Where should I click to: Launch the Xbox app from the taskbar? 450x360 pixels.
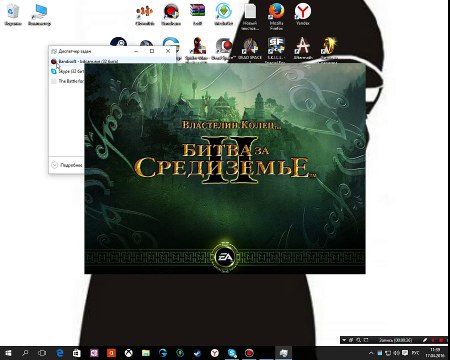pos(129,353)
